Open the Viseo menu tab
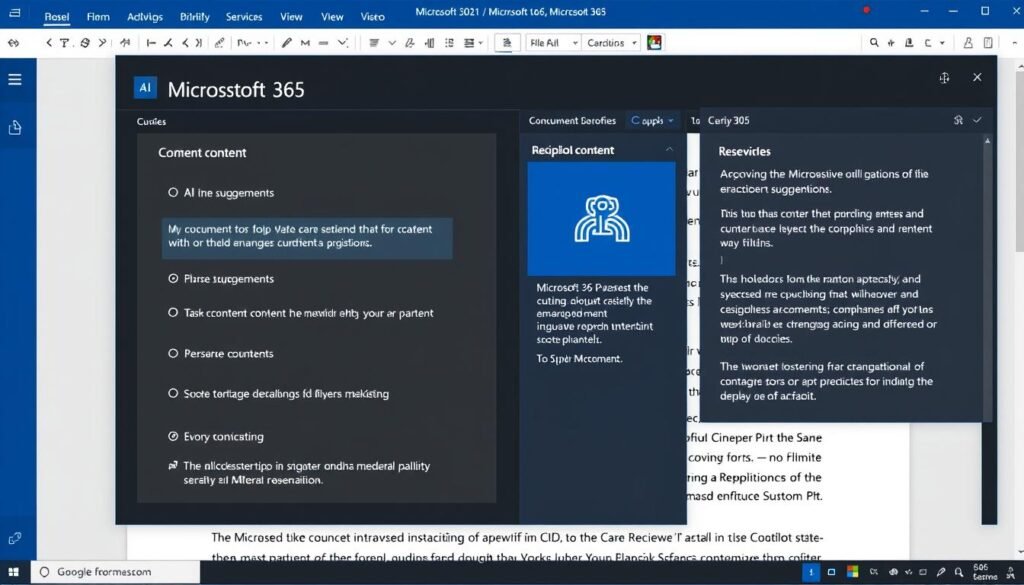Image resolution: width=1024 pixels, height=585 pixels. (x=372, y=17)
